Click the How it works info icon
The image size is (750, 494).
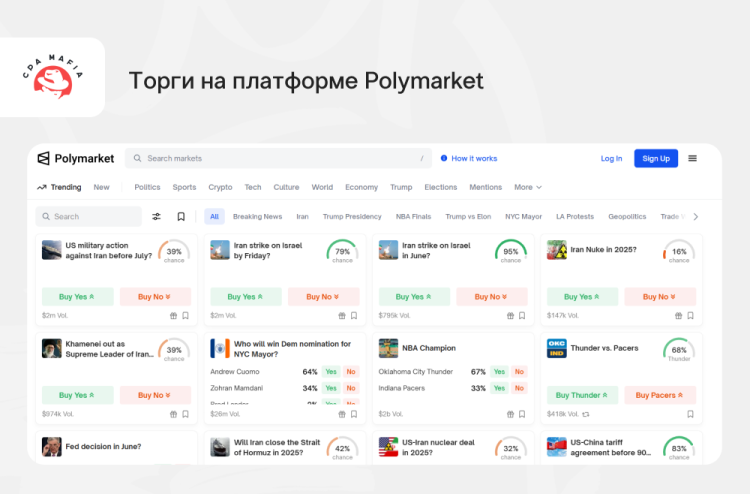(443, 158)
